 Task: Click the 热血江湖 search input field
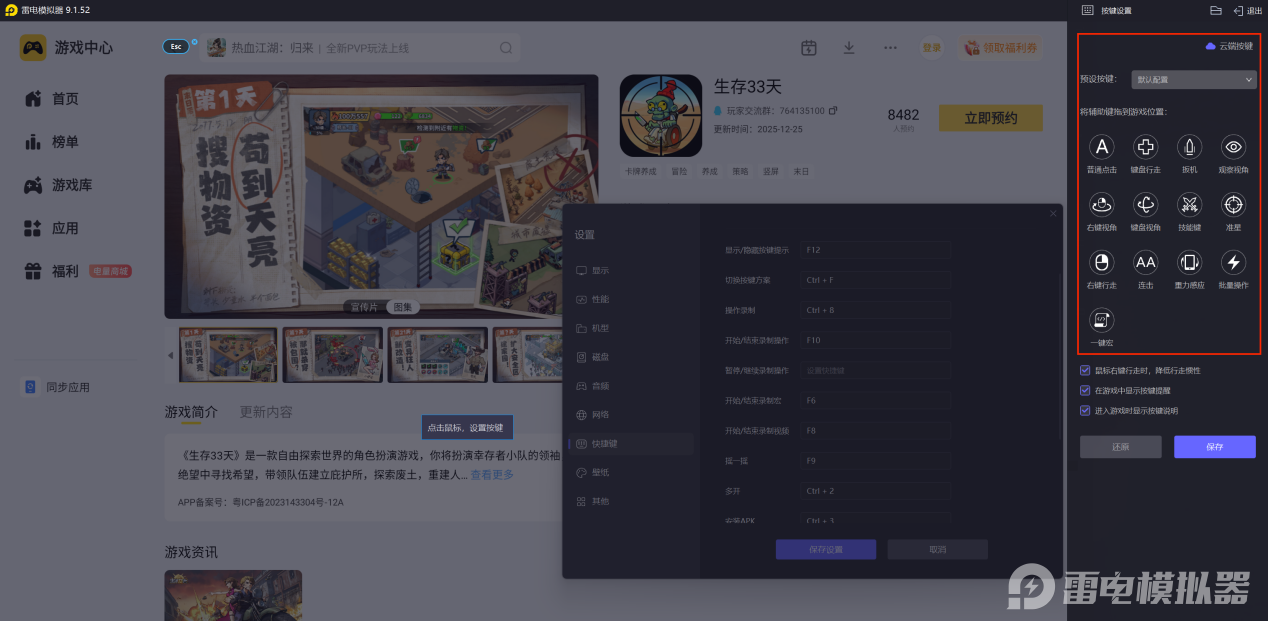pyautogui.click(x=360, y=47)
